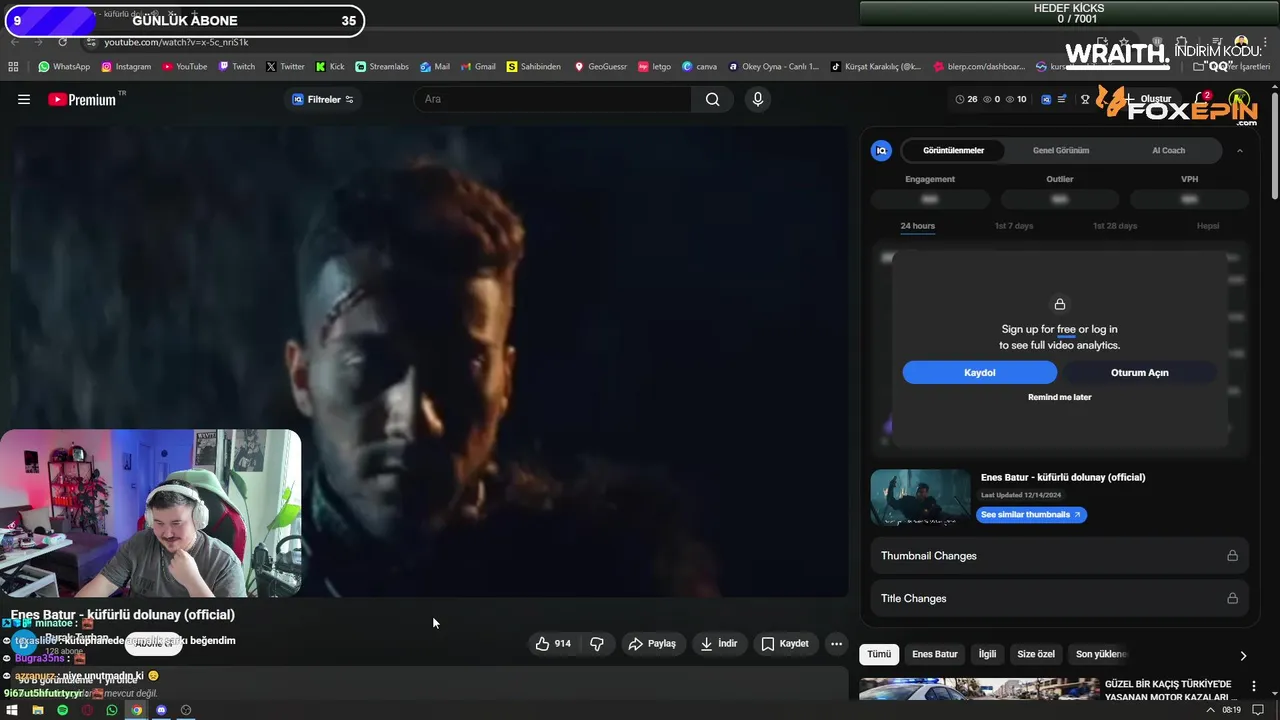
Task: Open the canva bookmark
Action: click(700, 67)
